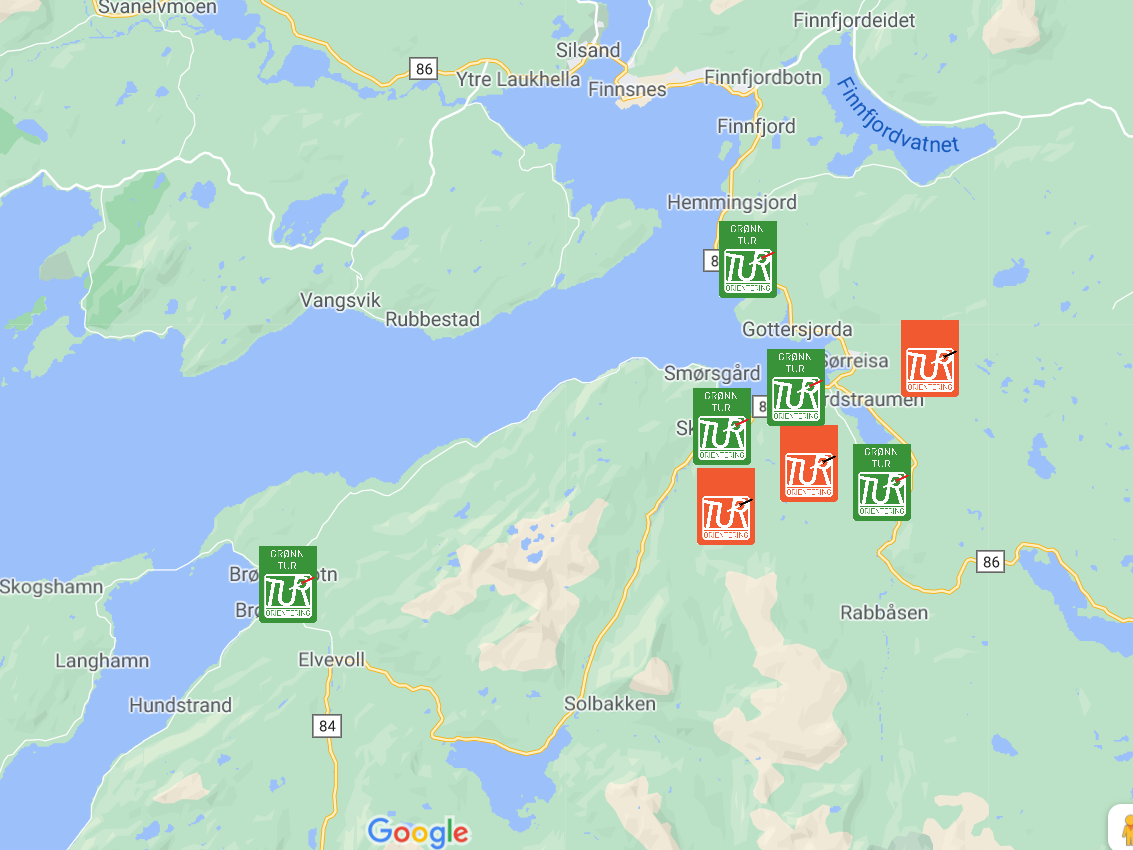Select the Rubbestad place label
This screenshot has width=1133, height=850.
tap(433, 319)
